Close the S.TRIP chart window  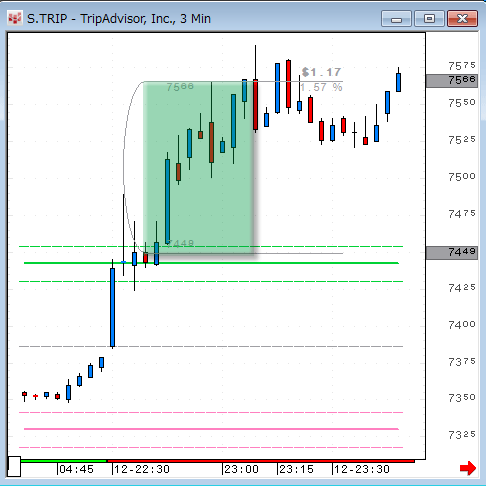click(x=462, y=19)
